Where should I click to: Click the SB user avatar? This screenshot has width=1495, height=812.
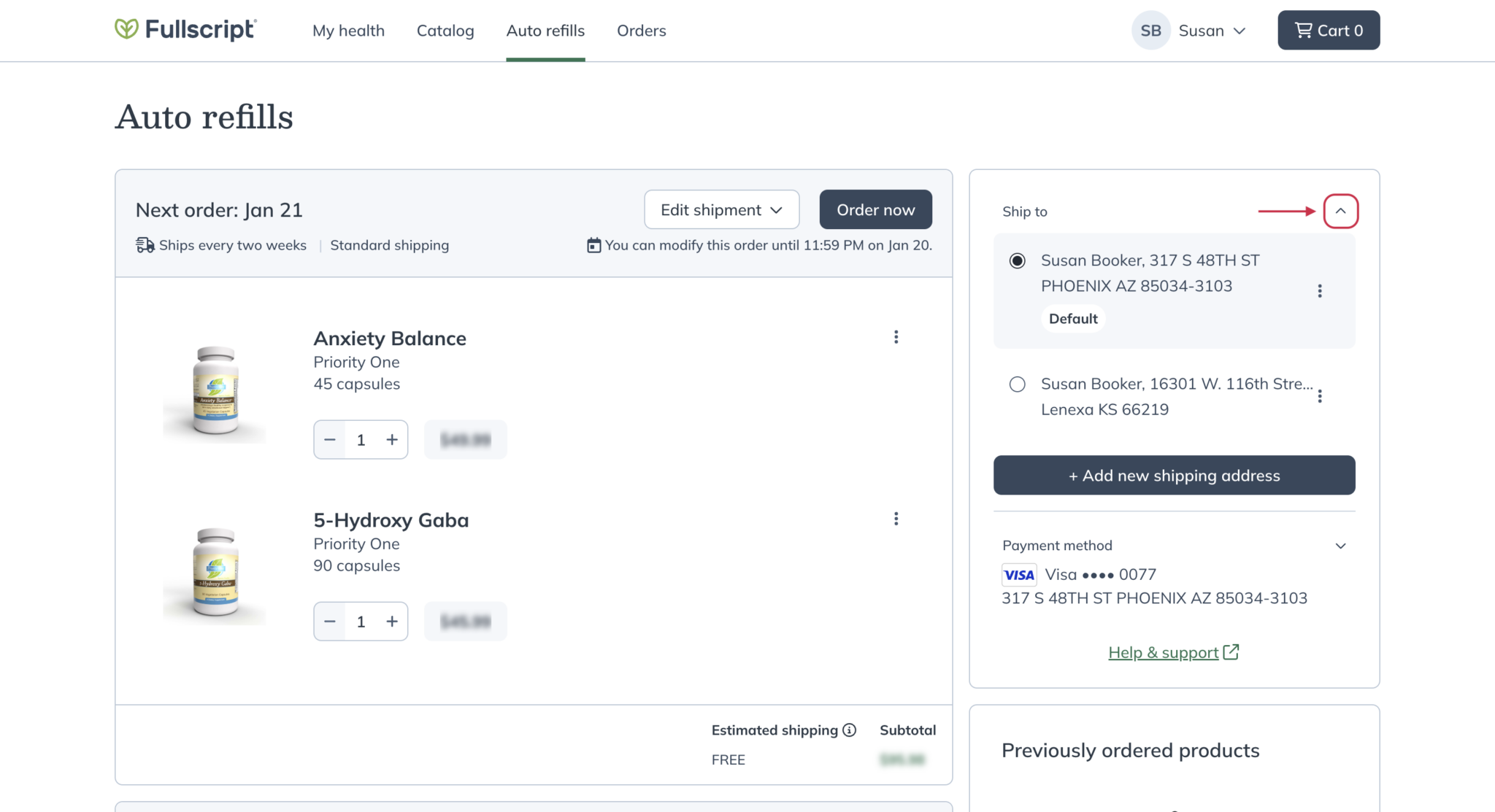[1150, 31]
